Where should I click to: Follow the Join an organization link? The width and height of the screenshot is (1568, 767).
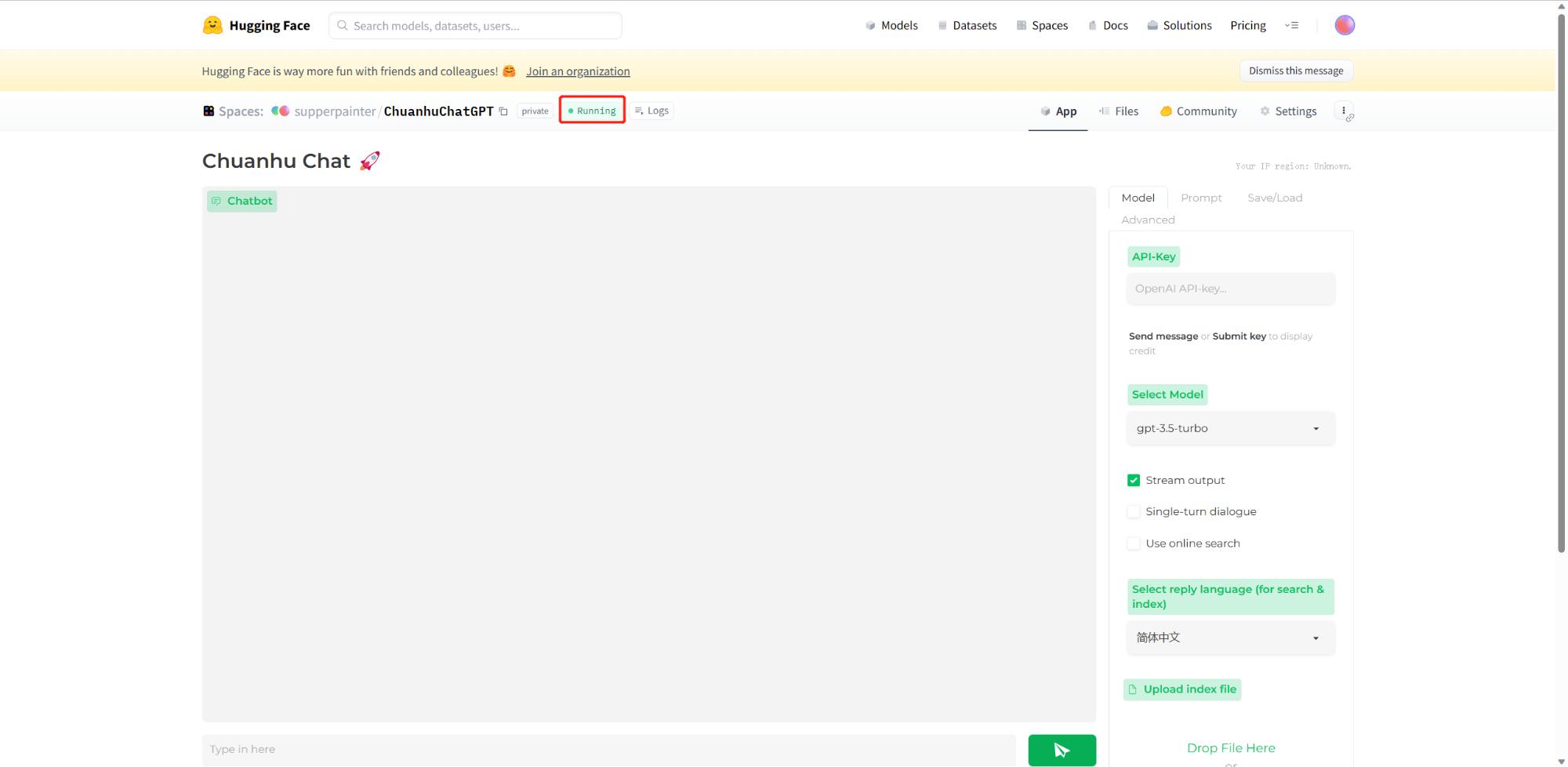[578, 71]
